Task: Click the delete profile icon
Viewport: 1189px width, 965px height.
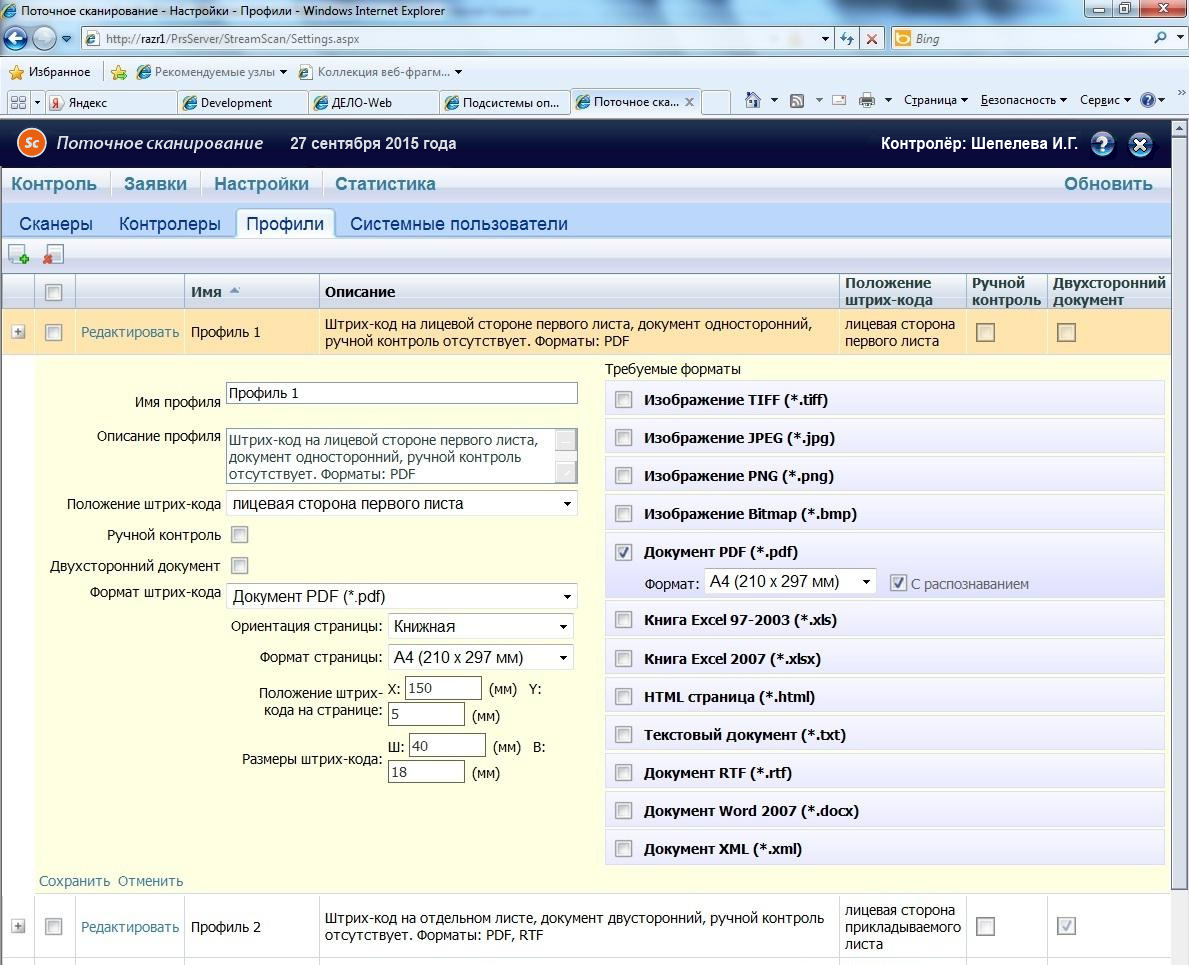Action: 53,255
